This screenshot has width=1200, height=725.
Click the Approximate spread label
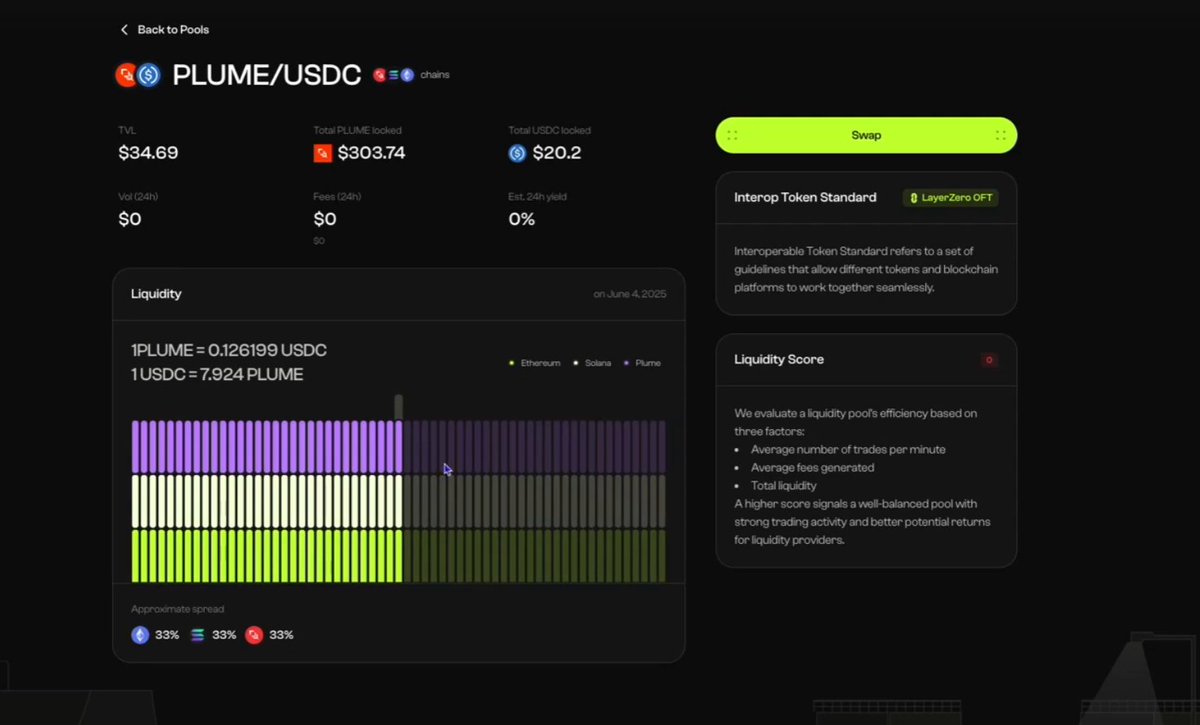pyautogui.click(x=178, y=609)
